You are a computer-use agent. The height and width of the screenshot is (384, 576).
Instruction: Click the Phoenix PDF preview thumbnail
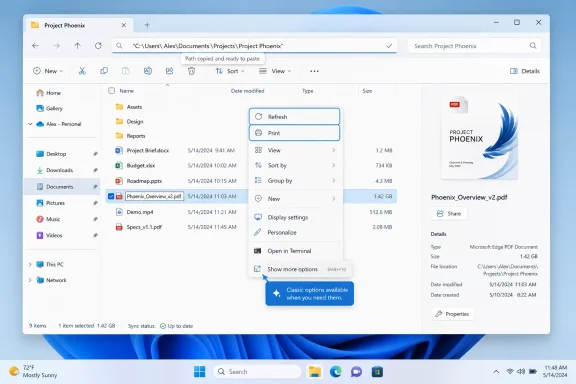pos(480,137)
